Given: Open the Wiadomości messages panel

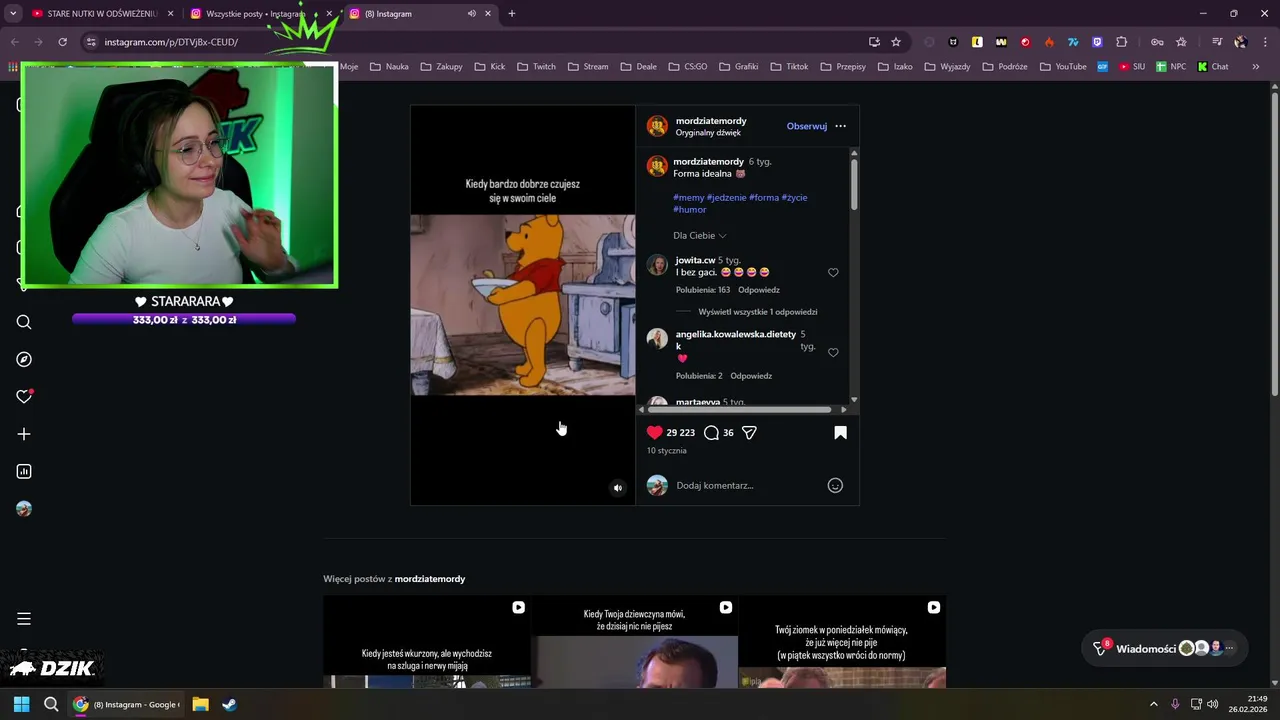Looking at the screenshot, I should coord(1166,648).
